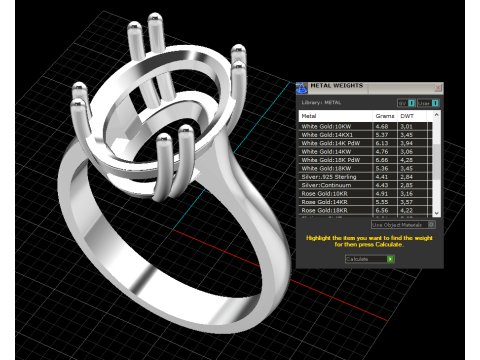
Task: Click the 3.06 DWT value
Action: click(x=407, y=151)
